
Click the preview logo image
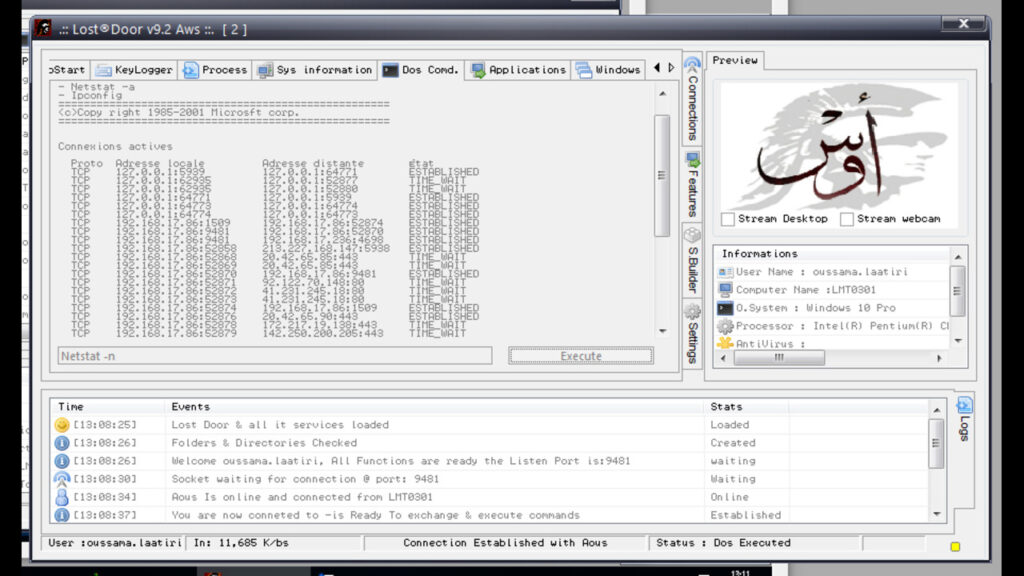click(839, 145)
